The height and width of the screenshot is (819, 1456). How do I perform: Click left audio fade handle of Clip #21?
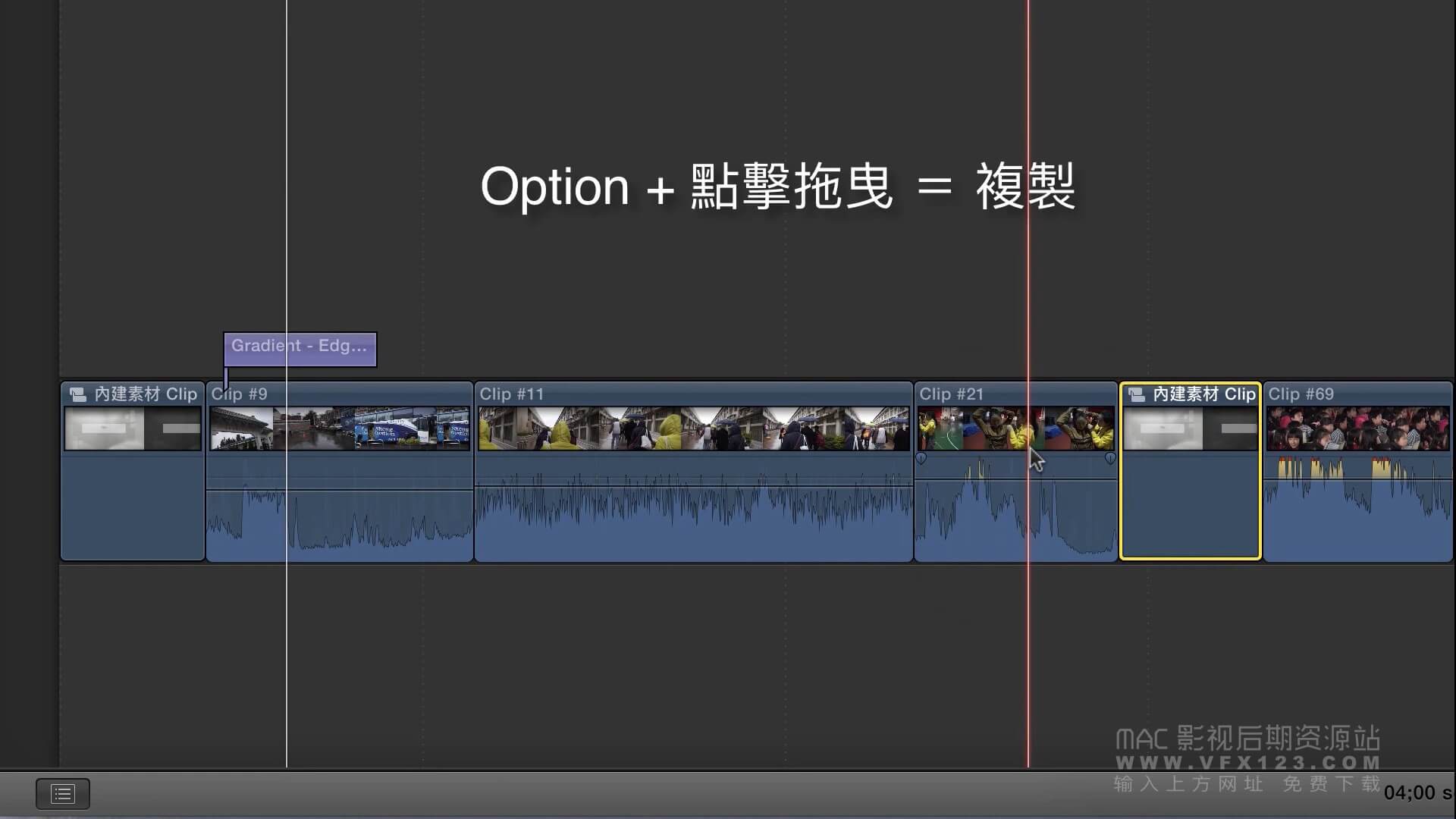point(921,458)
